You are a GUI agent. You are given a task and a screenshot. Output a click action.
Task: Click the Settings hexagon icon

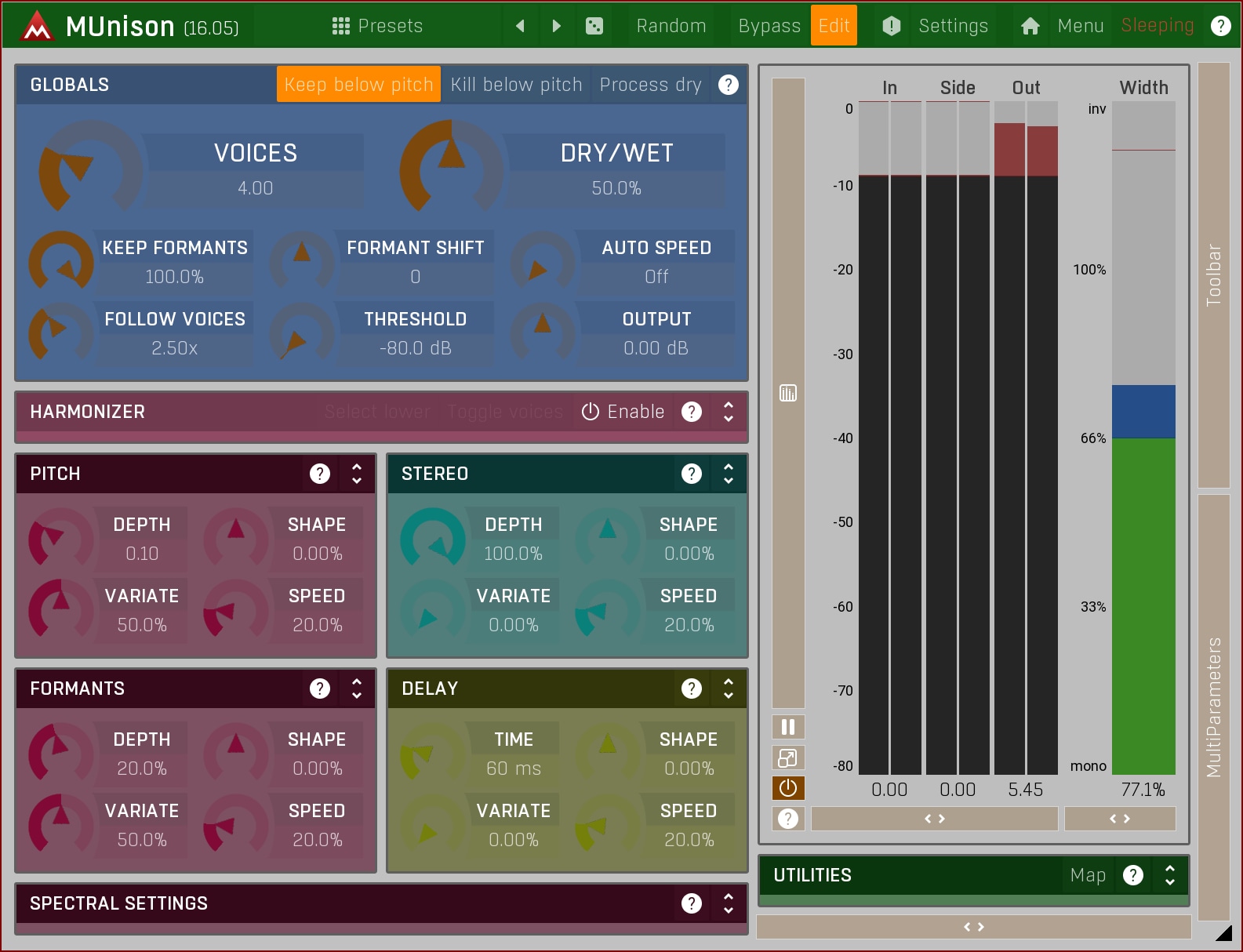pyautogui.click(x=892, y=26)
